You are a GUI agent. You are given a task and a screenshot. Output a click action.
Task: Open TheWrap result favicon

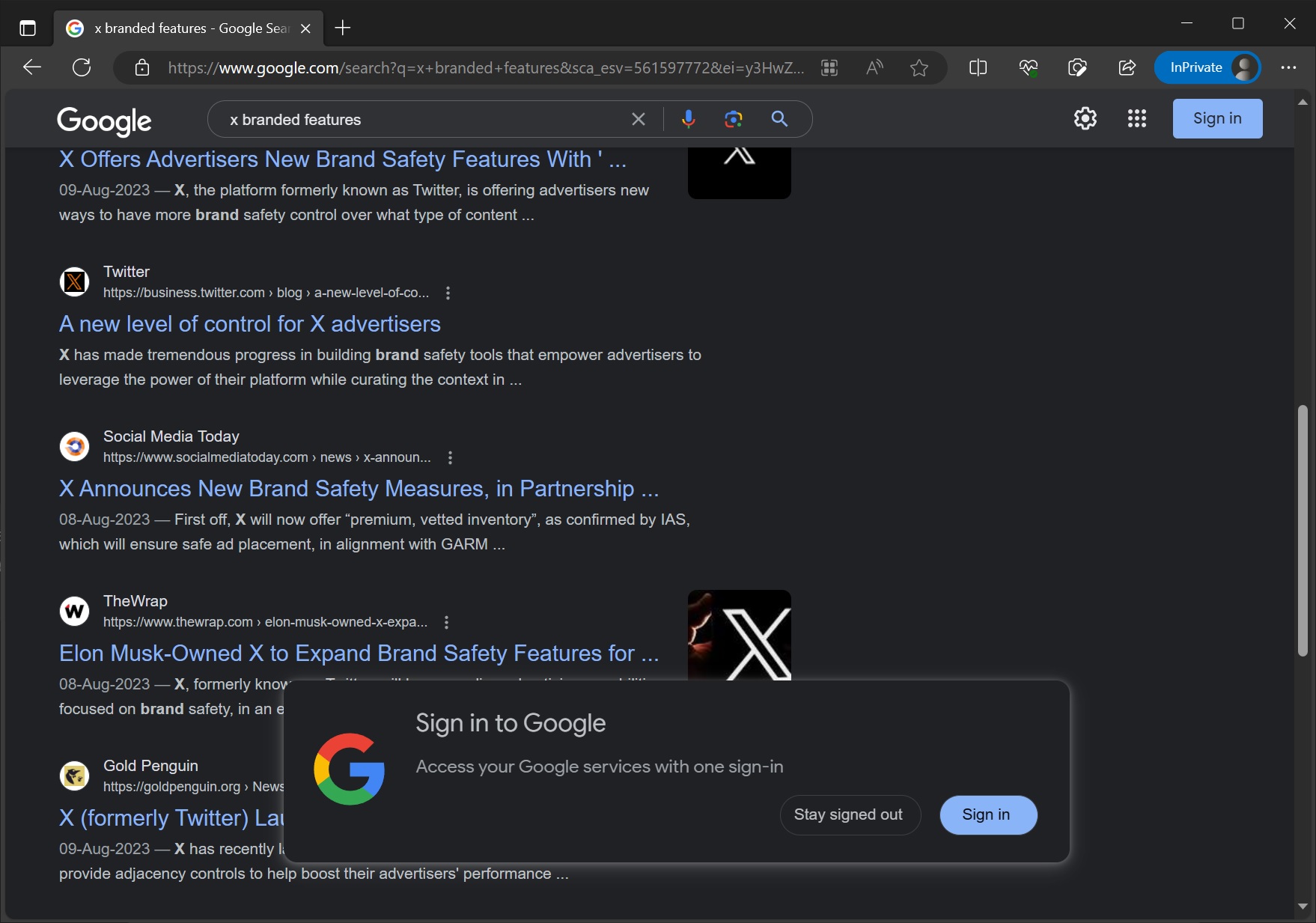74,611
